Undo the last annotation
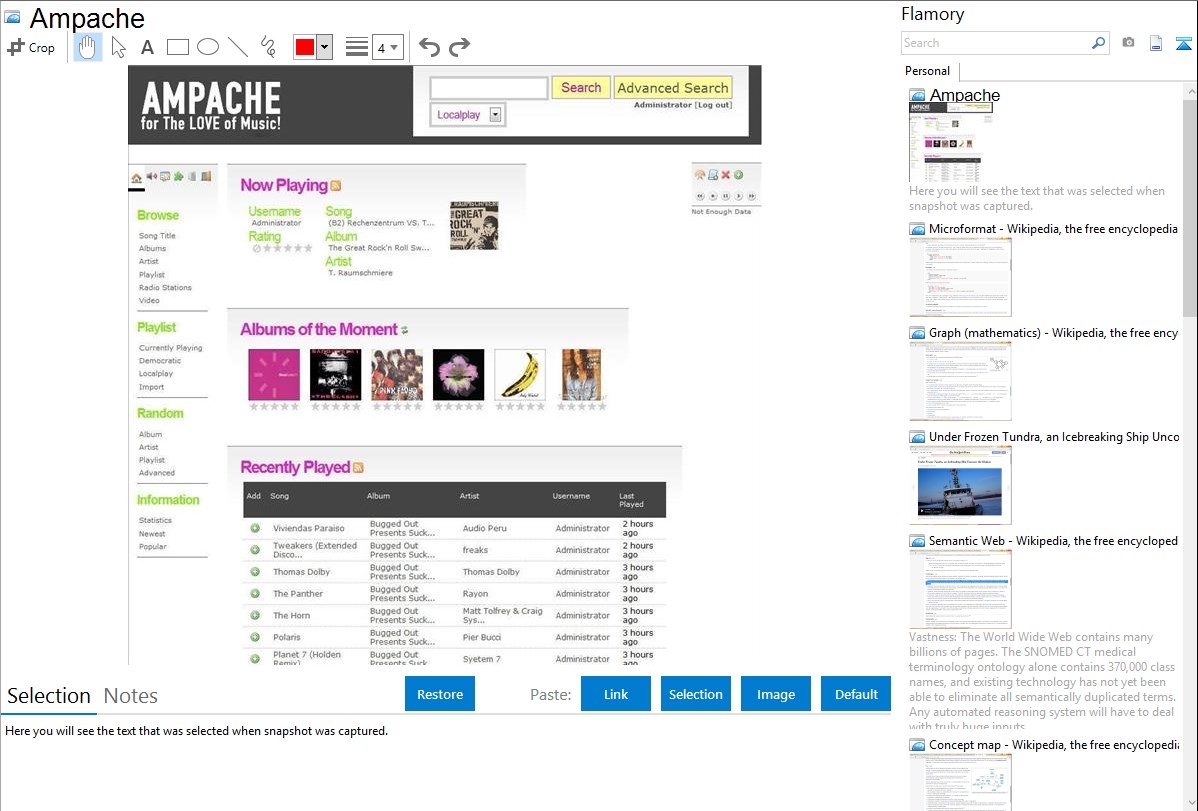The height and width of the screenshot is (811, 1198). [x=429, y=47]
